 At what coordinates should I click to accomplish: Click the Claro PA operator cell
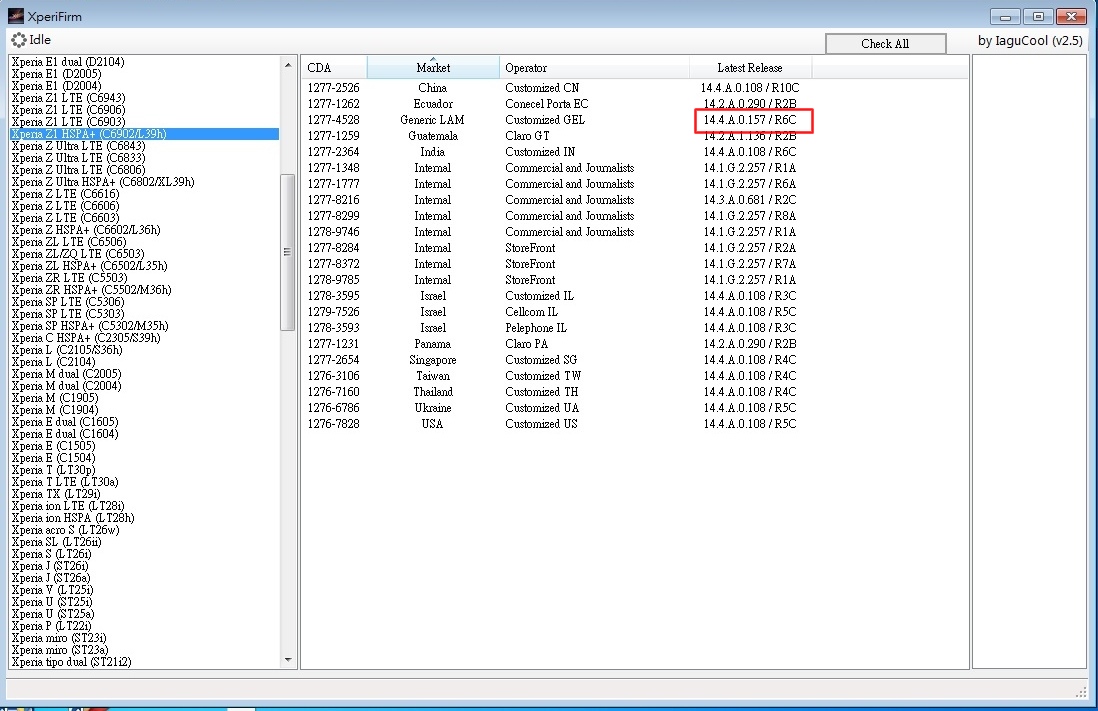tap(527, 344)
